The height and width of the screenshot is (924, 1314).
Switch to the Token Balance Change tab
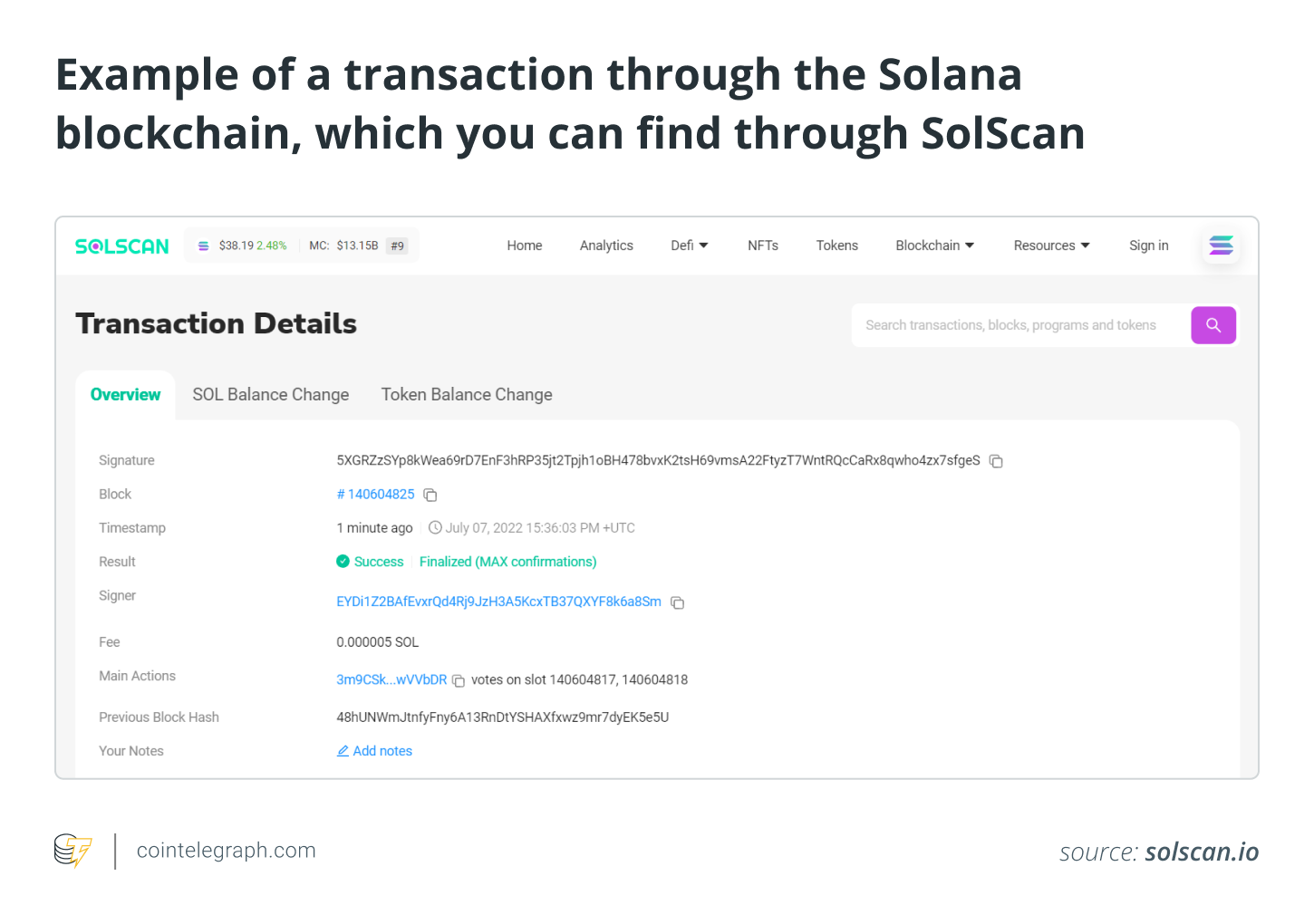[x=467, y=395]
